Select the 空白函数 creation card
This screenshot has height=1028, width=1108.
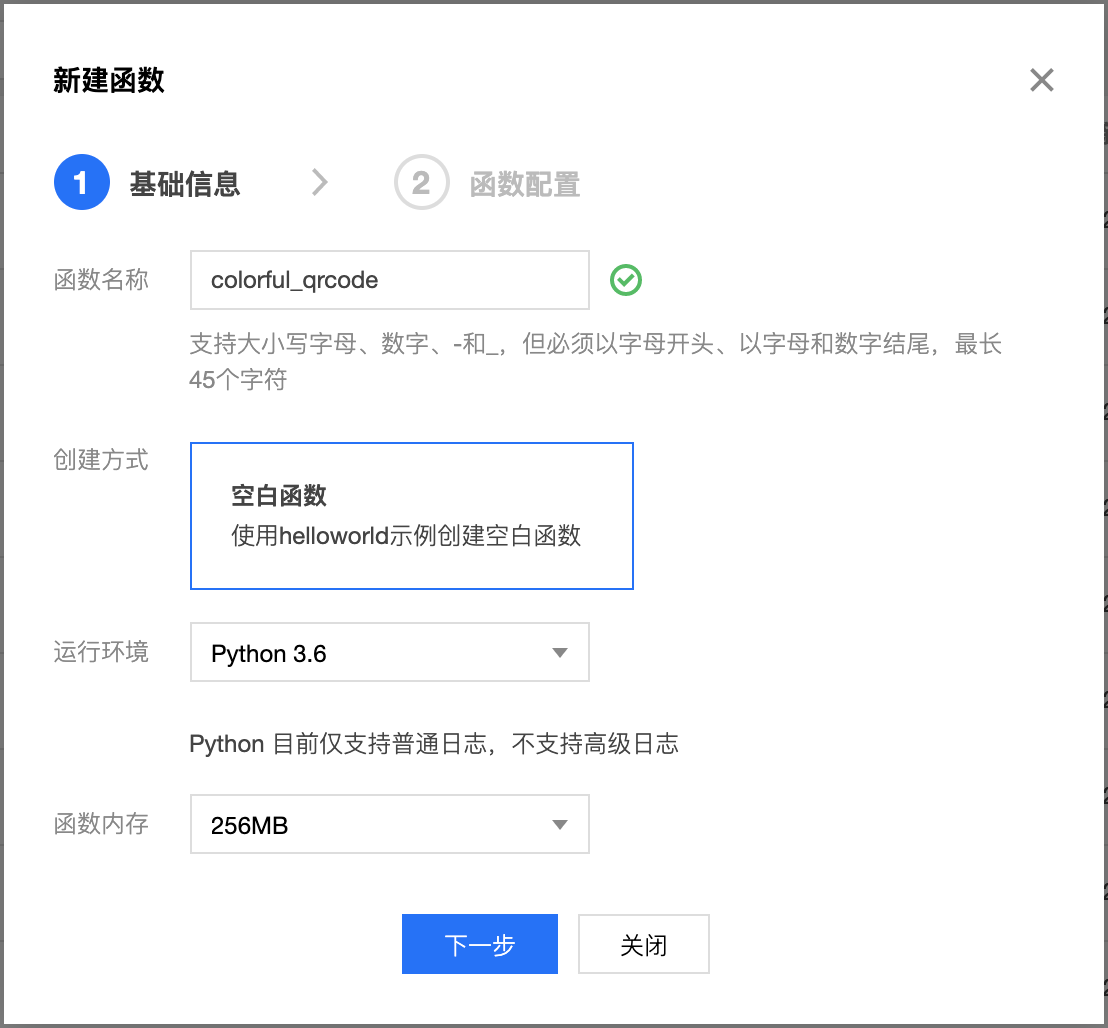(411, 515)
